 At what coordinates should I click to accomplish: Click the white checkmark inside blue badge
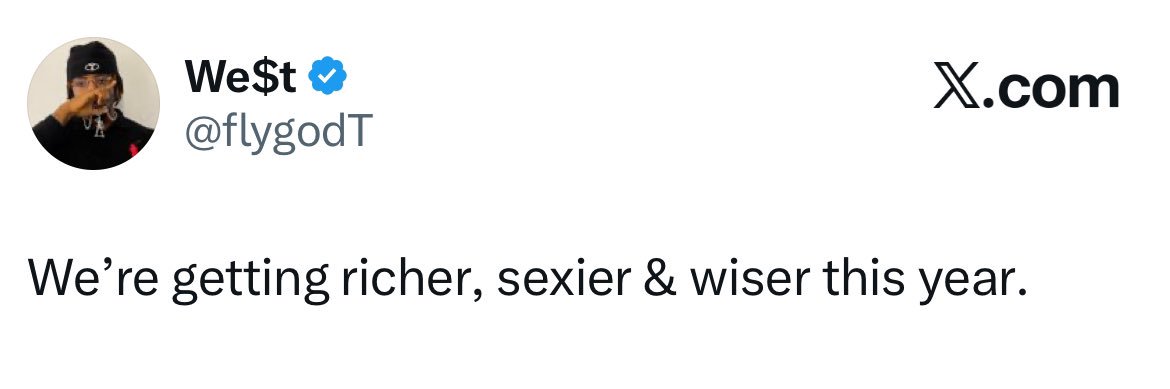point(328,75)
